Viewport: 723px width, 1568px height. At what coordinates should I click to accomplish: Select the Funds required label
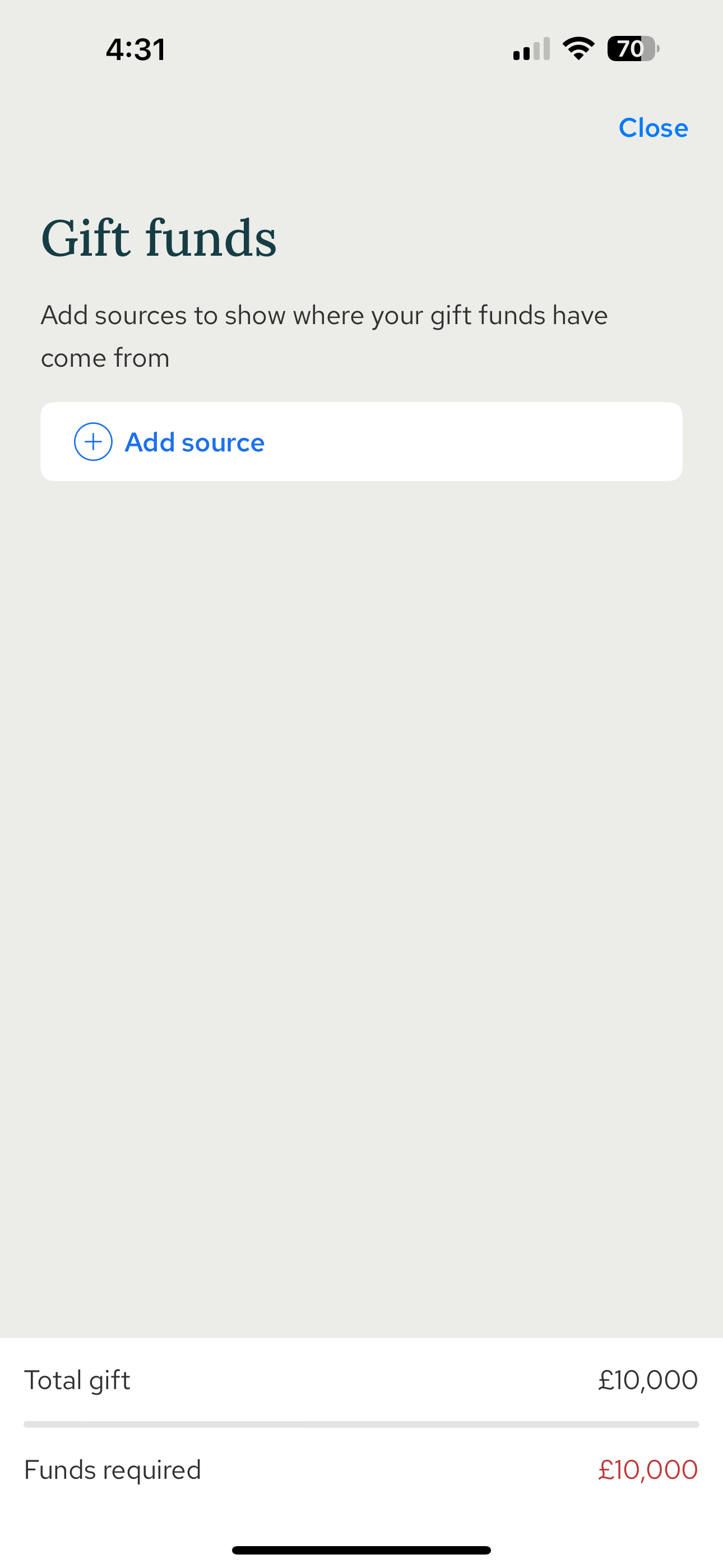coord(113,1470)
